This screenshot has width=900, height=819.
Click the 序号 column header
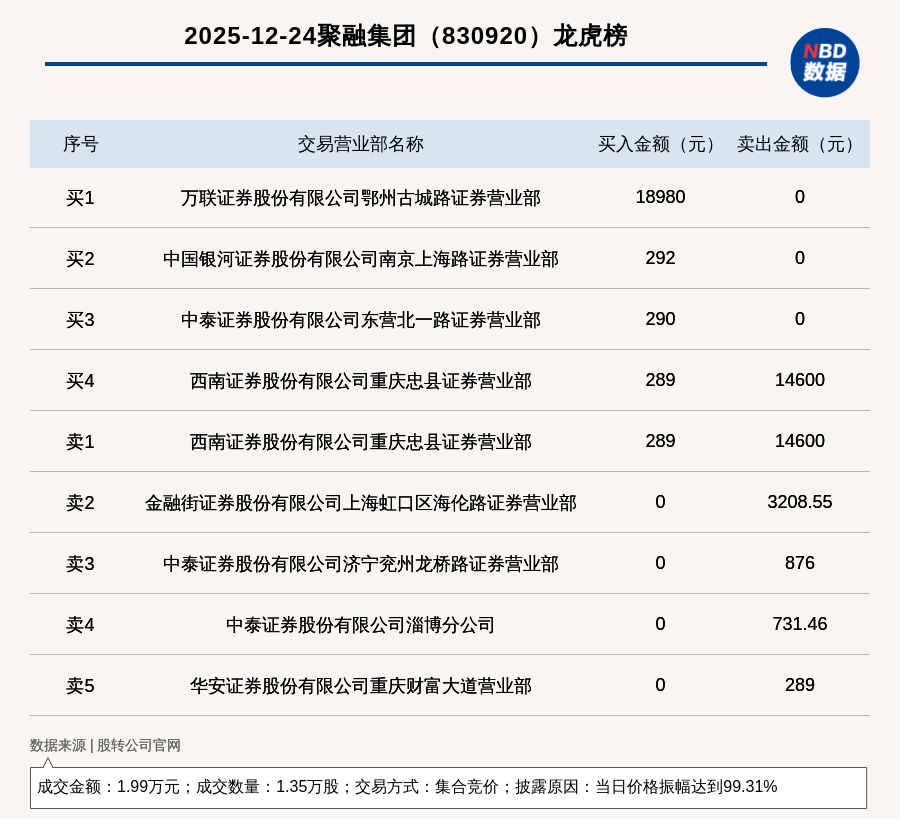coord(80,144)
